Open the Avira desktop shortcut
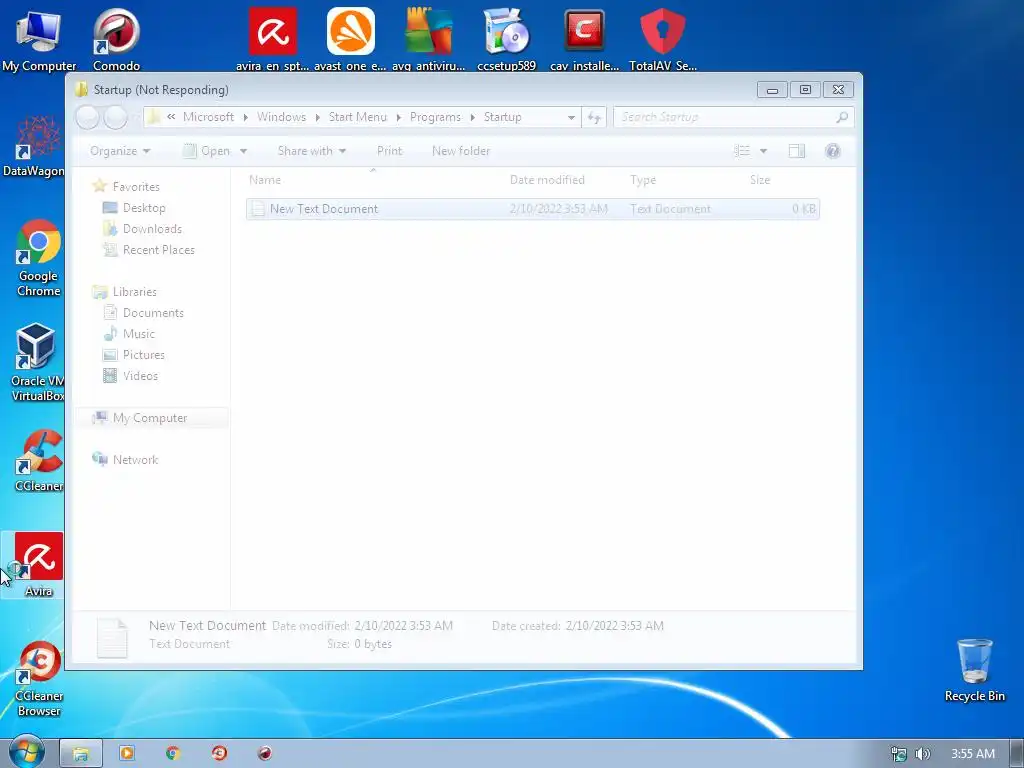1024x768 pixels. tap(39, 565)
